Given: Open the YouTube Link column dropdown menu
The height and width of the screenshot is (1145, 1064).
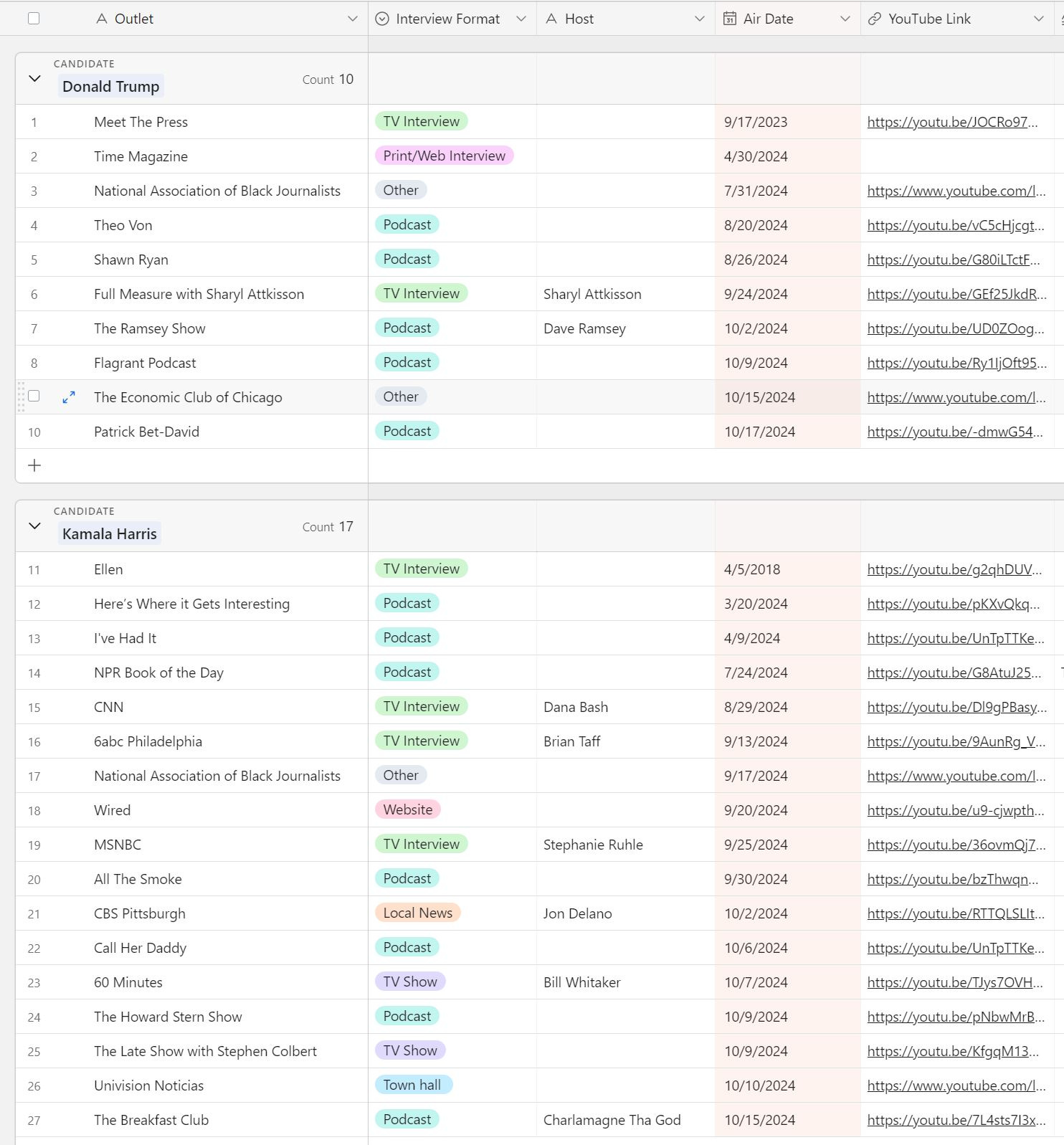Looking at the screenshot, I should [x=1039, y=19].
